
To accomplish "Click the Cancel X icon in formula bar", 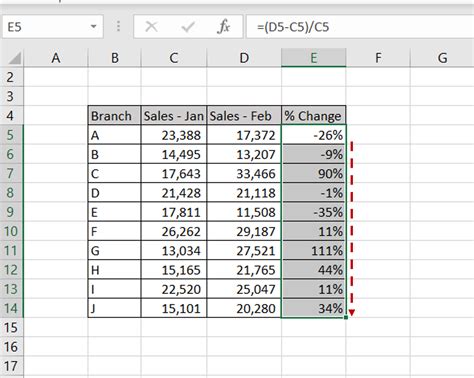I will click(151, 26).
